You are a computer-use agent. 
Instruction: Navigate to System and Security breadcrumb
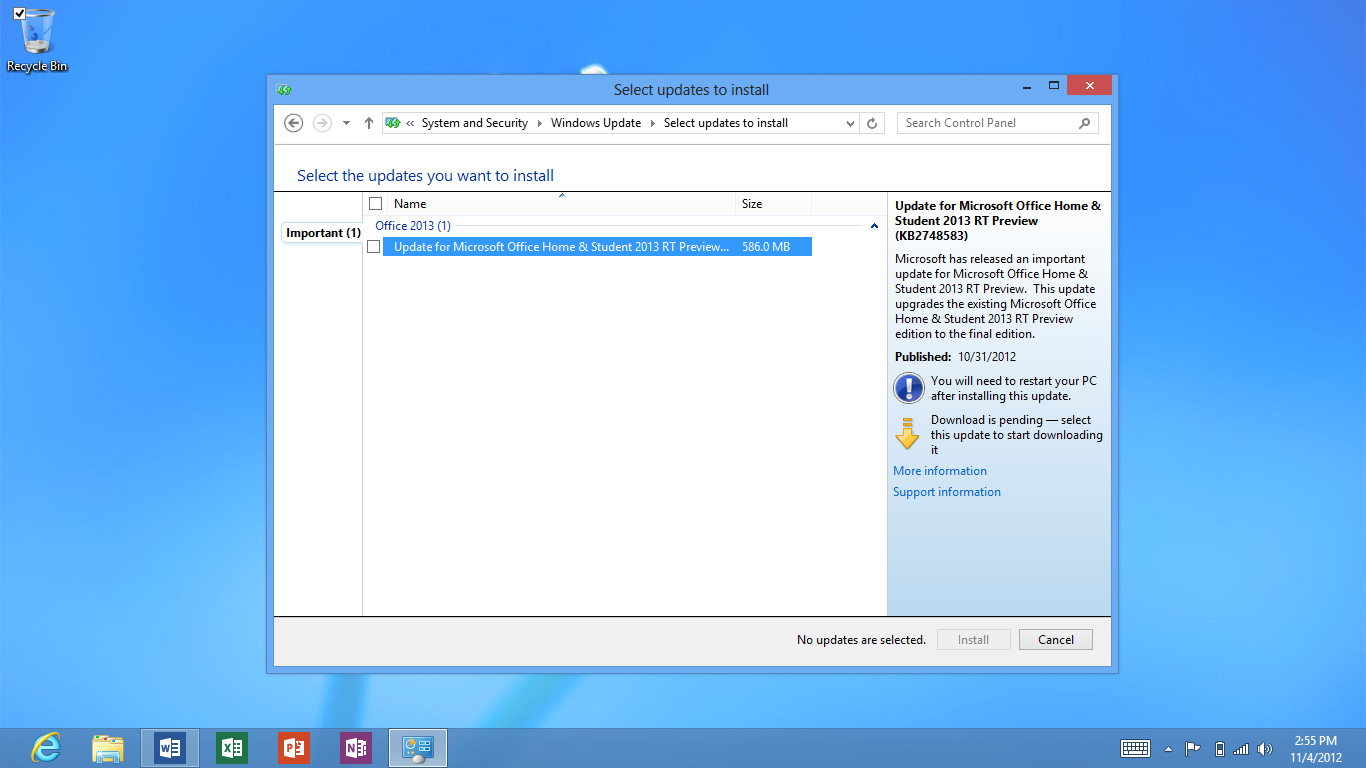(x=475, y=123)
